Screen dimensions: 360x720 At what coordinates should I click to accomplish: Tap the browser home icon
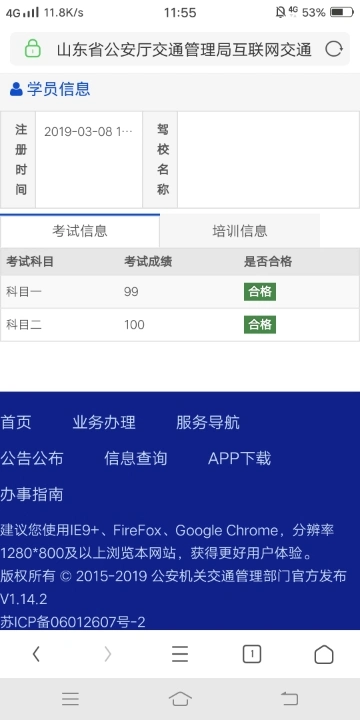[324, 654]
